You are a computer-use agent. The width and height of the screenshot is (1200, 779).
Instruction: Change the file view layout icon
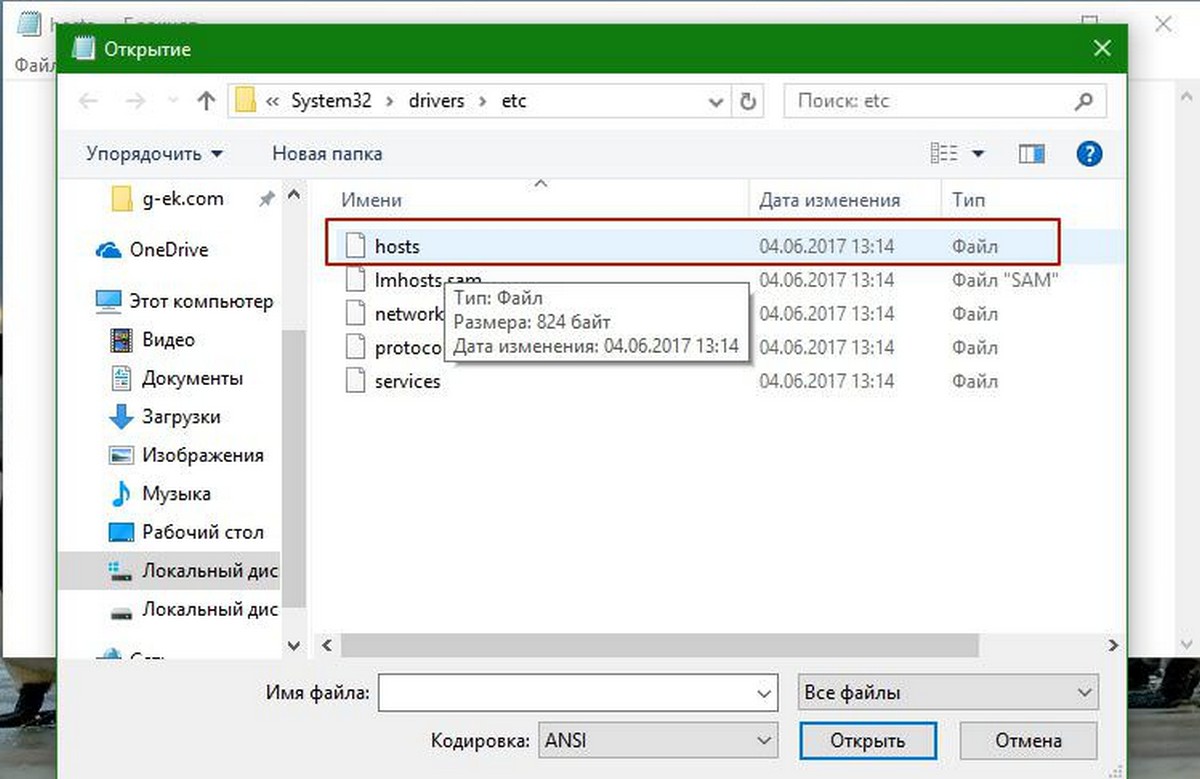click(x=945, y=154)
